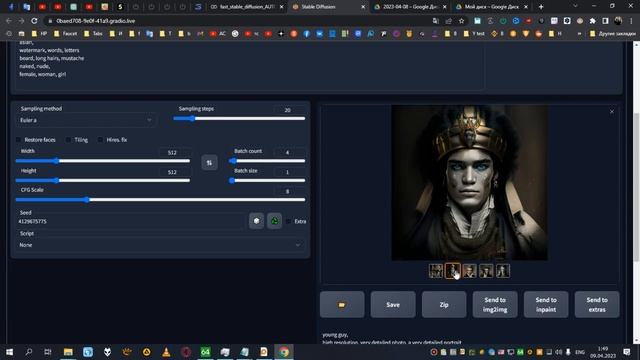640x360 pixels.
Task: Open the Other bookmarks folder at the bar's right end
Action: coord(613,34)
